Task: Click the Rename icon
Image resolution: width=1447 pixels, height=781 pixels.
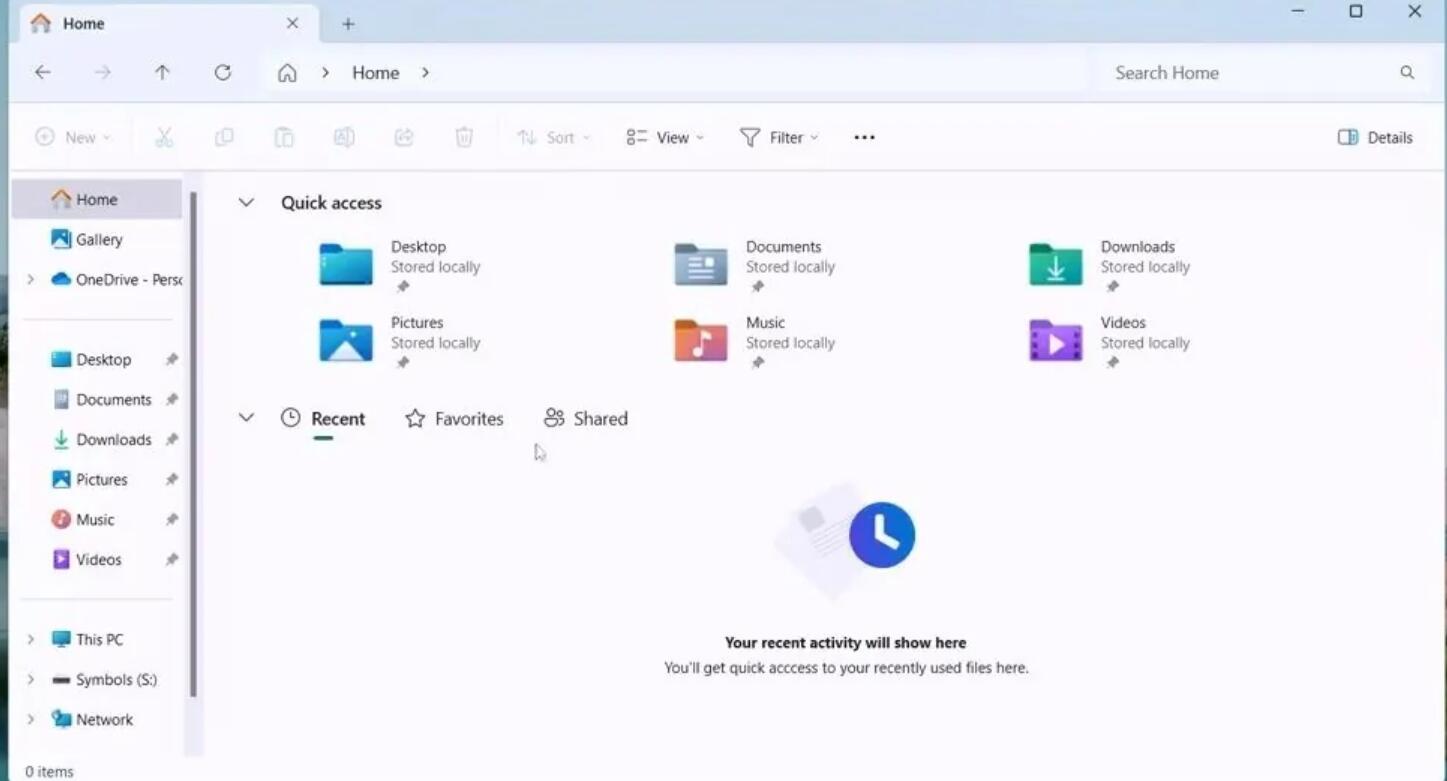Action: coord(344,137)
